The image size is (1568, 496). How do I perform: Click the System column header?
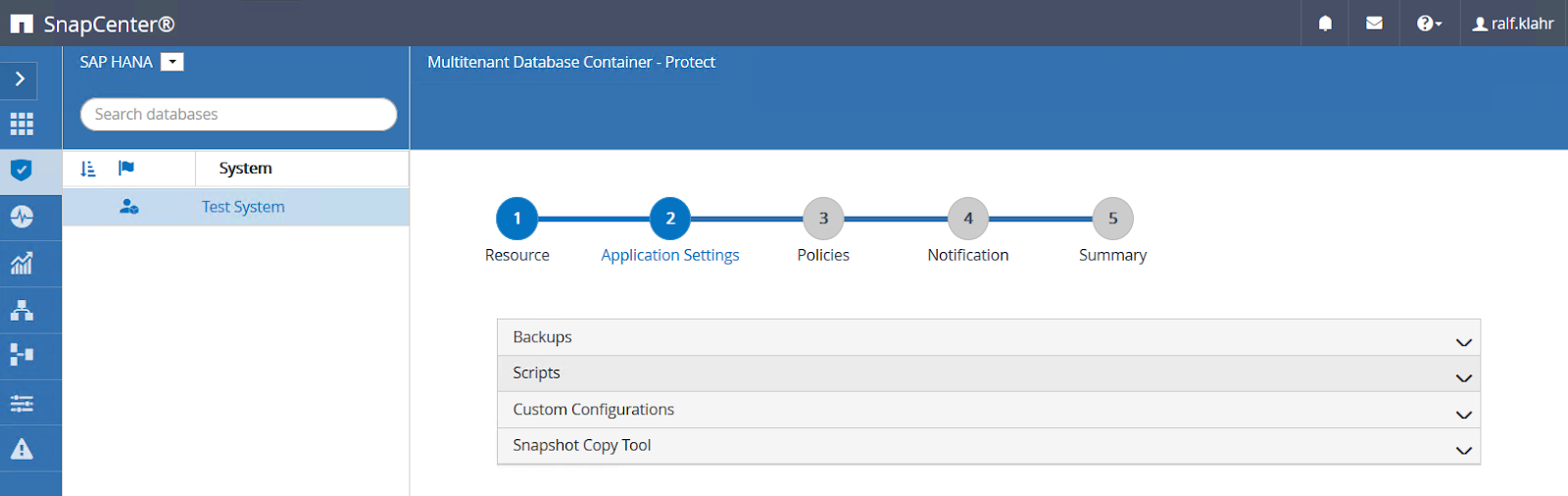tap(246, 169)
